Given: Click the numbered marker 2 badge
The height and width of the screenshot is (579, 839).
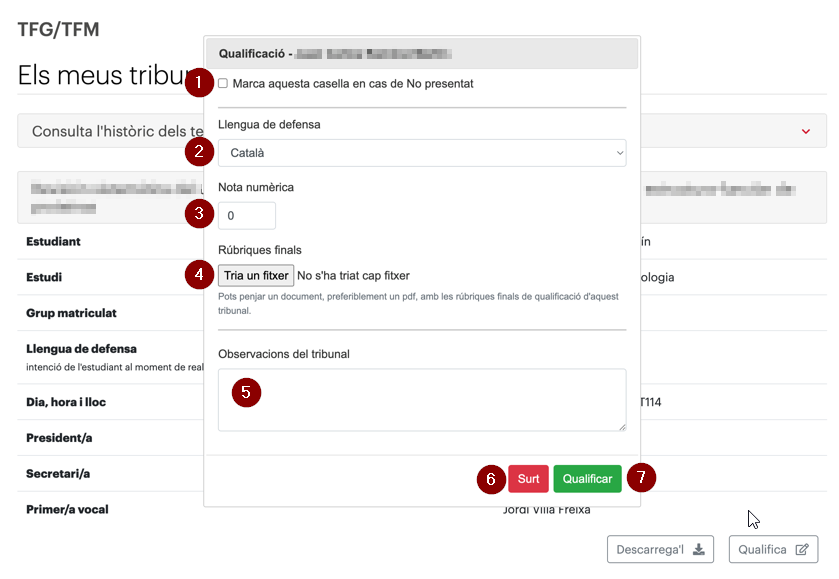Looking at the screenshot, I should pyautogui.click(x=200, y=151).
